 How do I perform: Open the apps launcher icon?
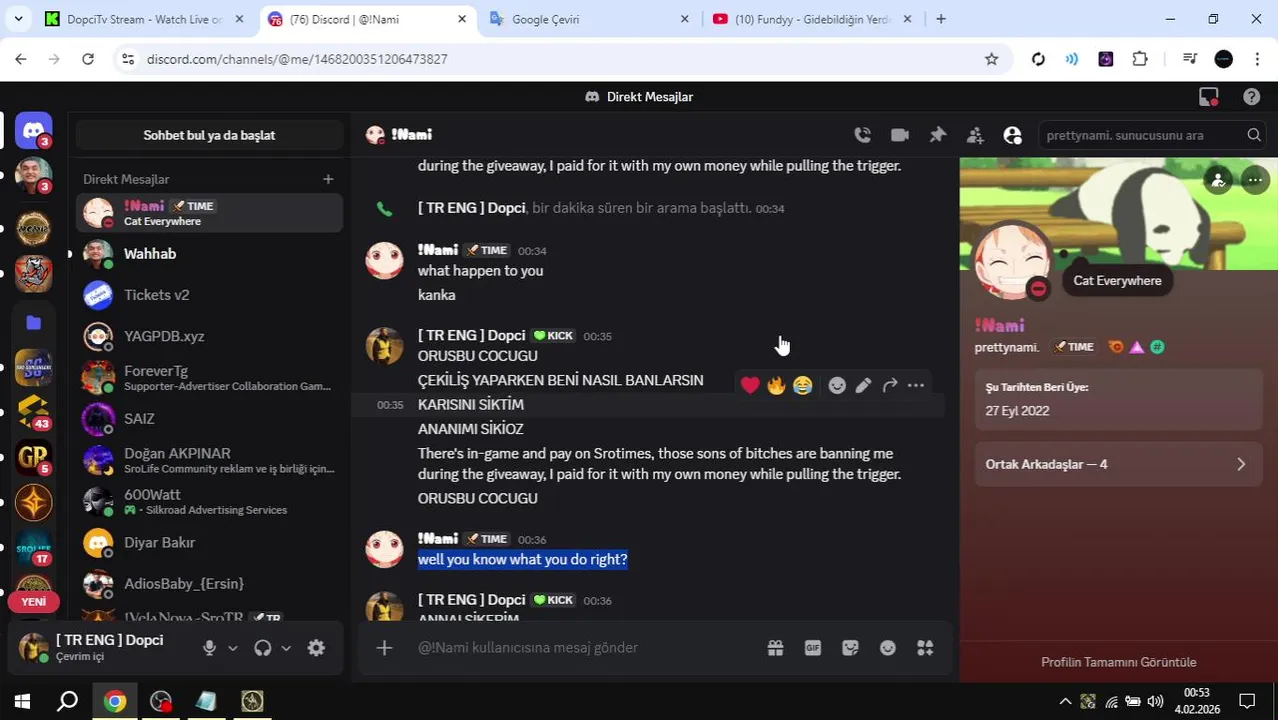925,648
